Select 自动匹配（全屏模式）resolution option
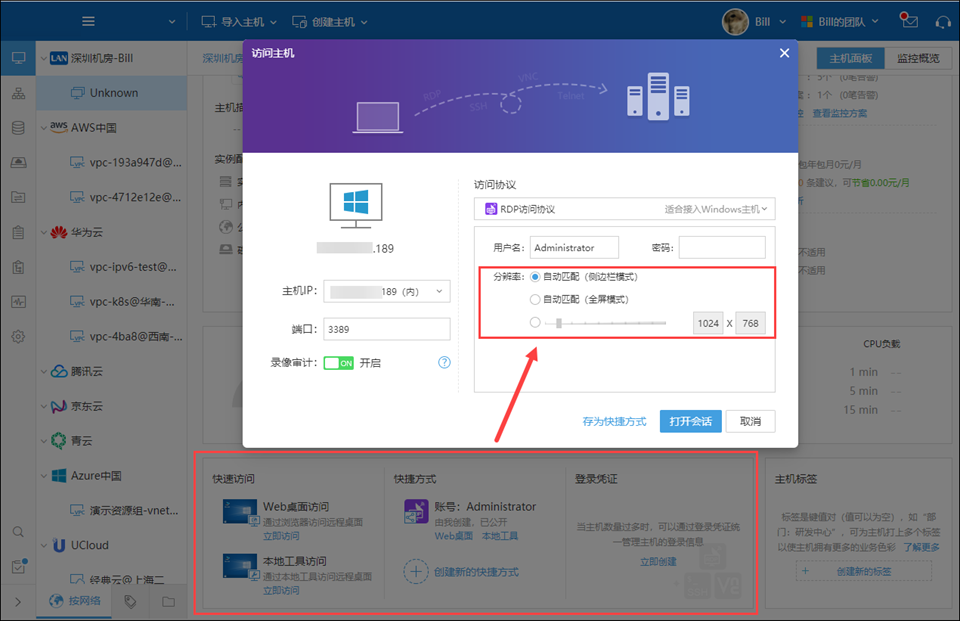This screenshot has height=621, width=960. pyautogui.click(x=535, y=299)
